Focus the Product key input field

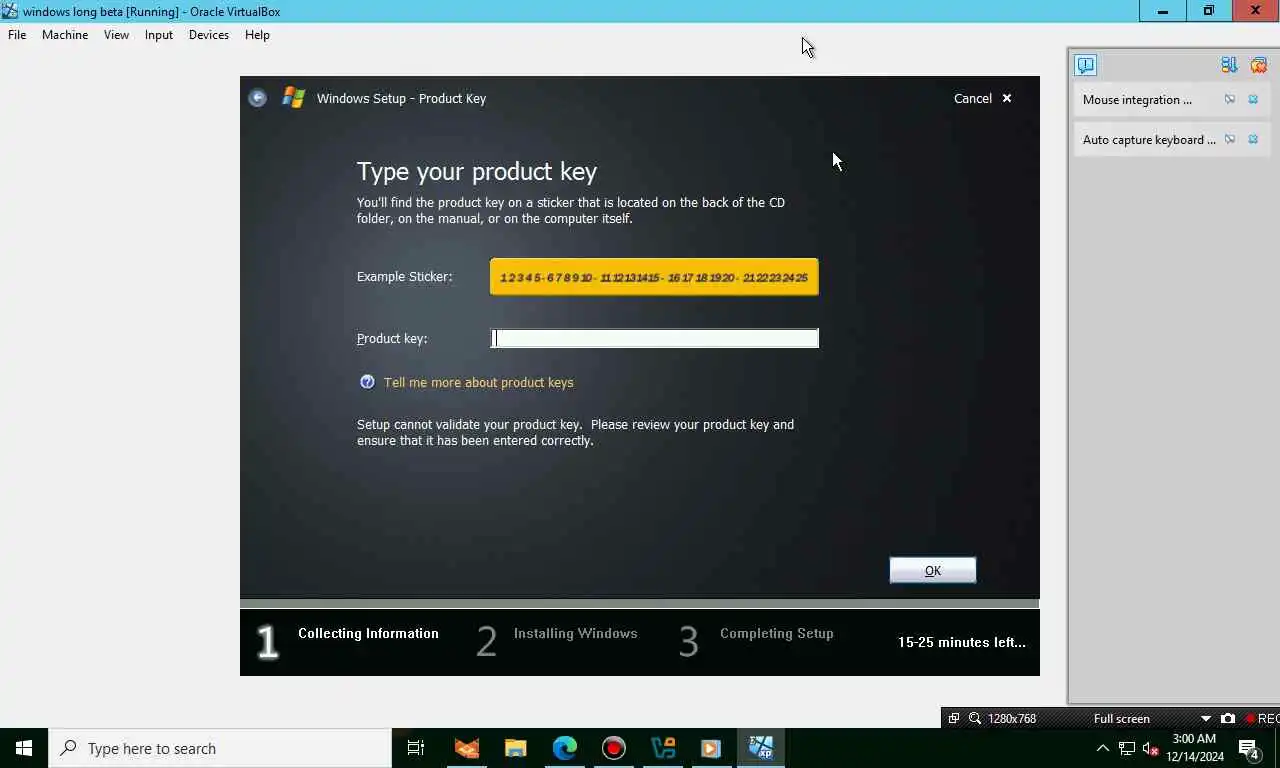coord(655,338)
